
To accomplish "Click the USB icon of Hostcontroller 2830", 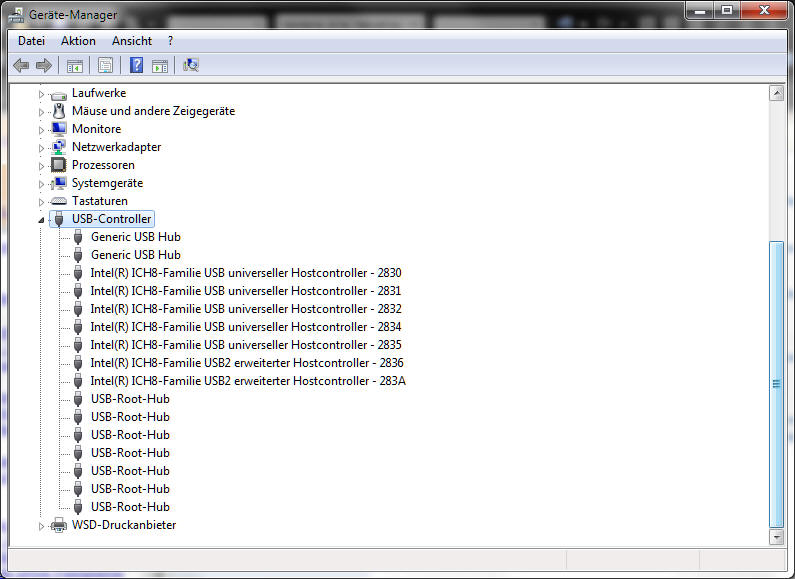I will (x=78, y=273).
